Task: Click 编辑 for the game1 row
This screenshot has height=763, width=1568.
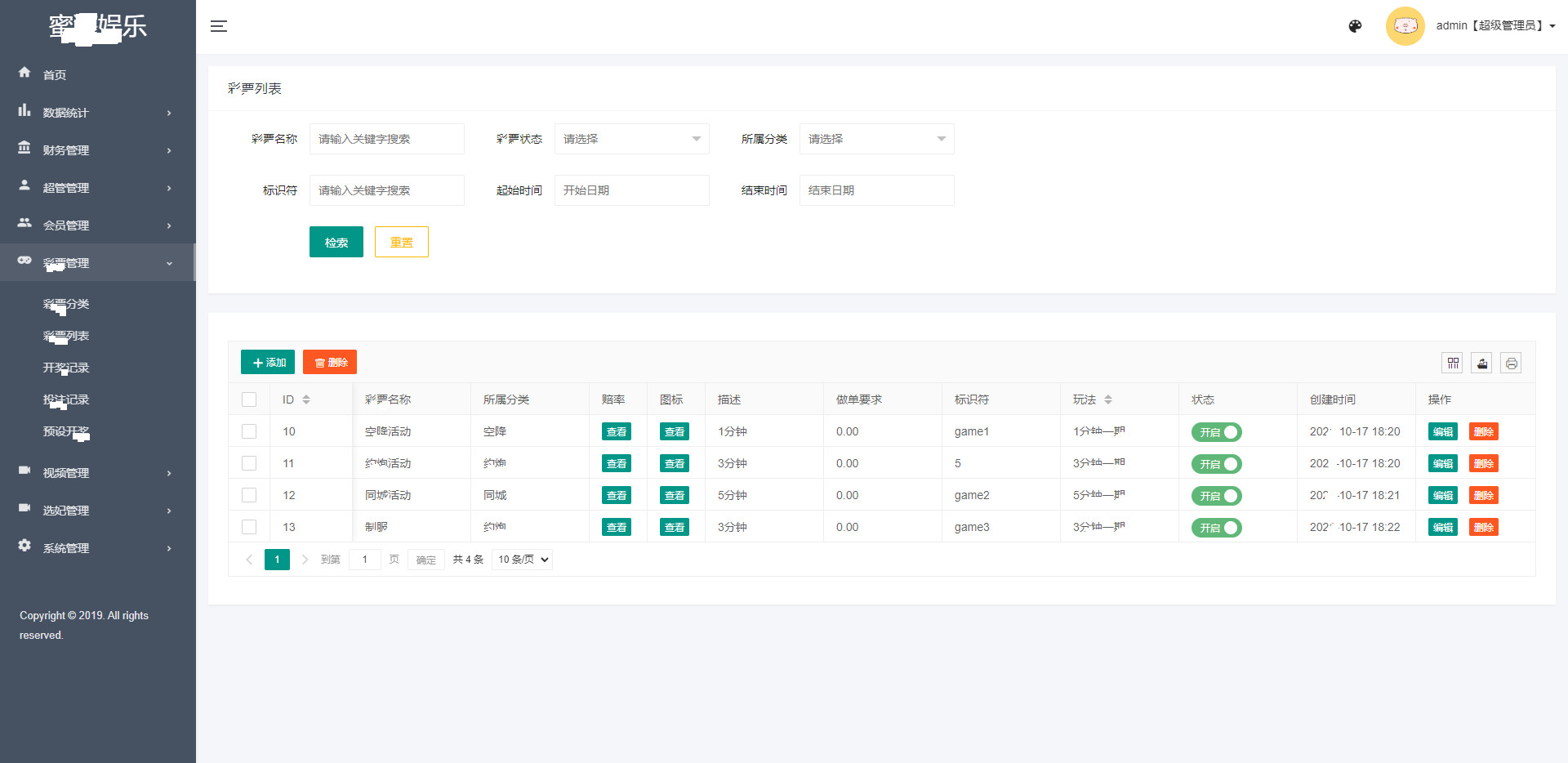Action: [1443, 431]
